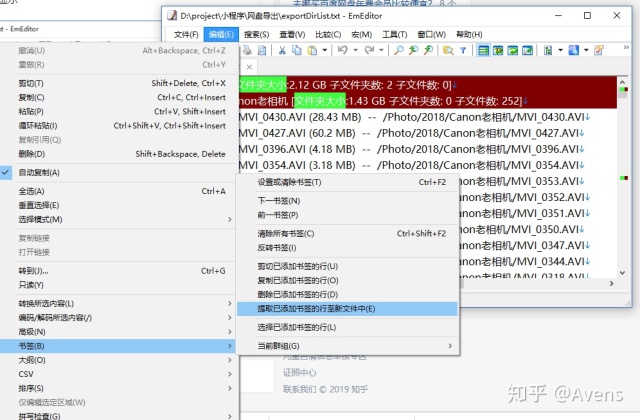Image resolution: width=640 pixels, height=420 pixels.
Task: Click the third wrap-mode icon in the toolbar
Action: tap(513, 50)
